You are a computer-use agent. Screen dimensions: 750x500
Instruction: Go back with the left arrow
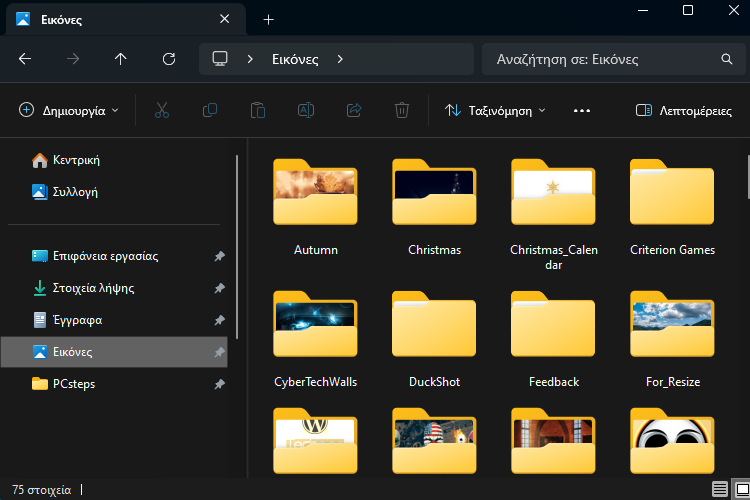coord(25,59)
